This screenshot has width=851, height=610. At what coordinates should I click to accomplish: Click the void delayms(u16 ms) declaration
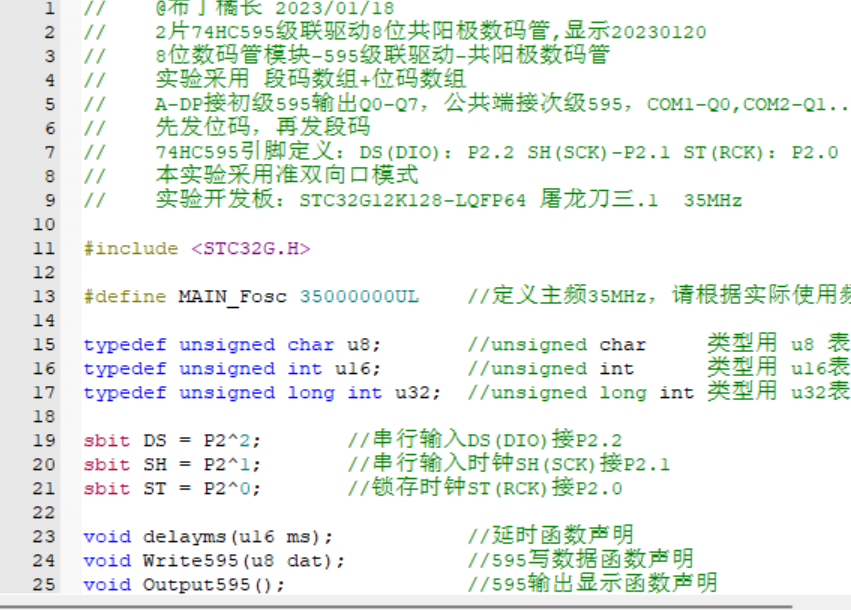coord(208,537)
